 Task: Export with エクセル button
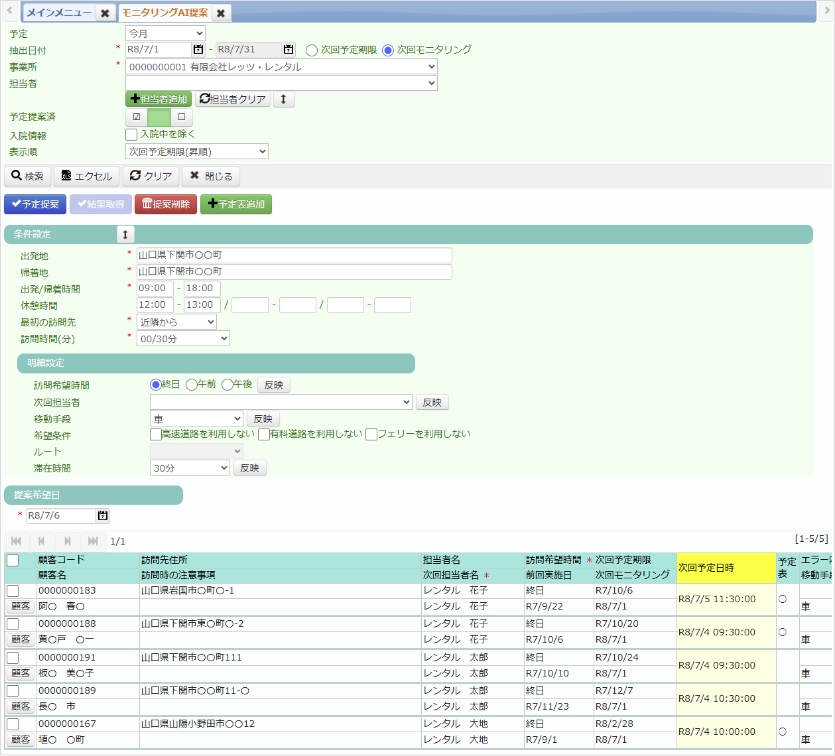pos(87,176)
